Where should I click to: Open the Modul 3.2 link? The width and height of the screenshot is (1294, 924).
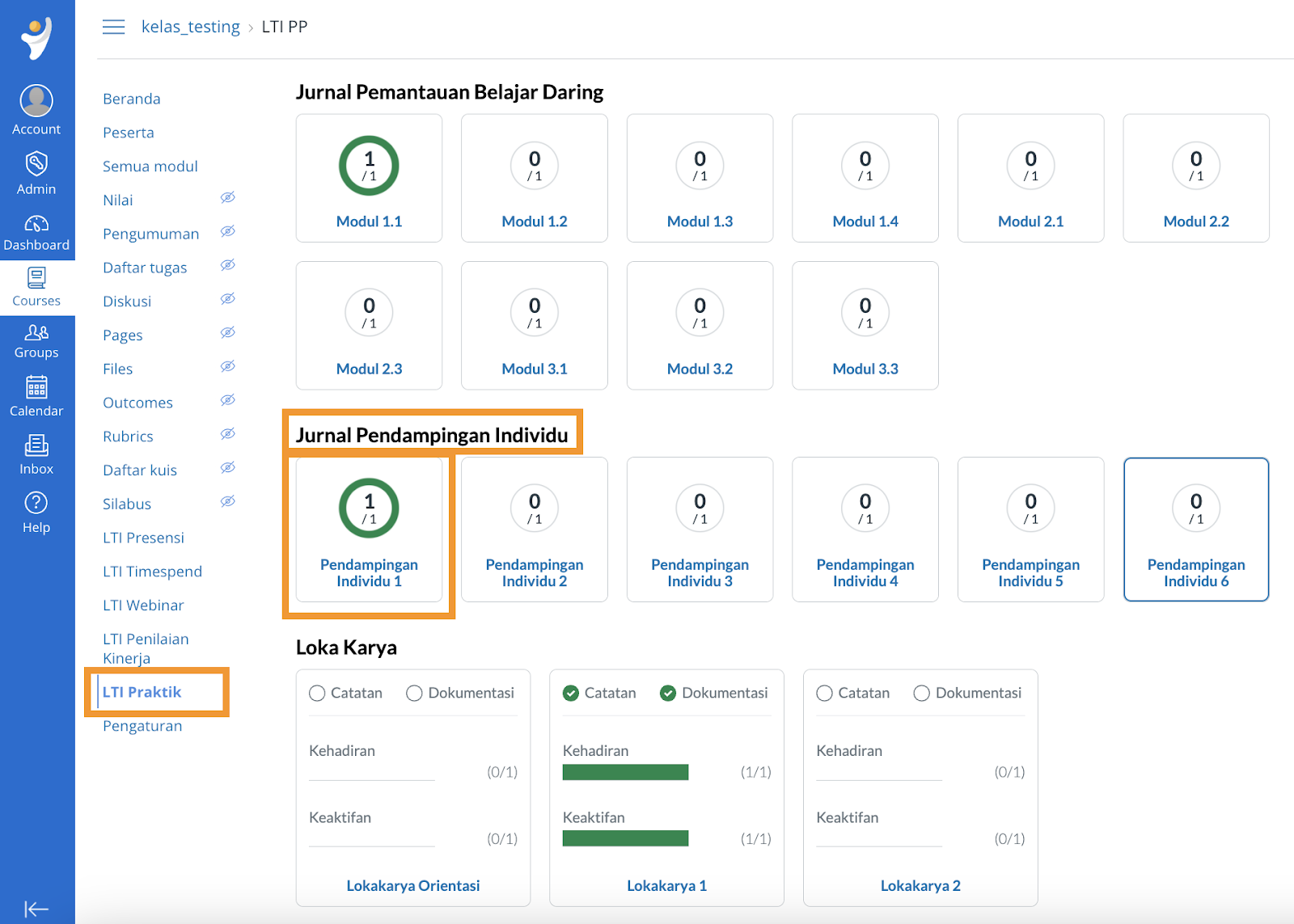tap(700, 369)
